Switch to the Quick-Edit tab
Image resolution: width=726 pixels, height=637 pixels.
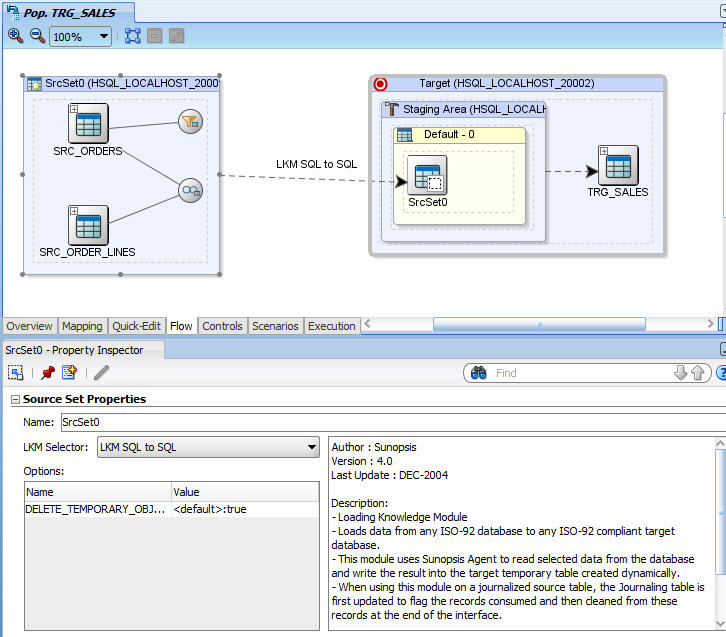pos(137,326)
